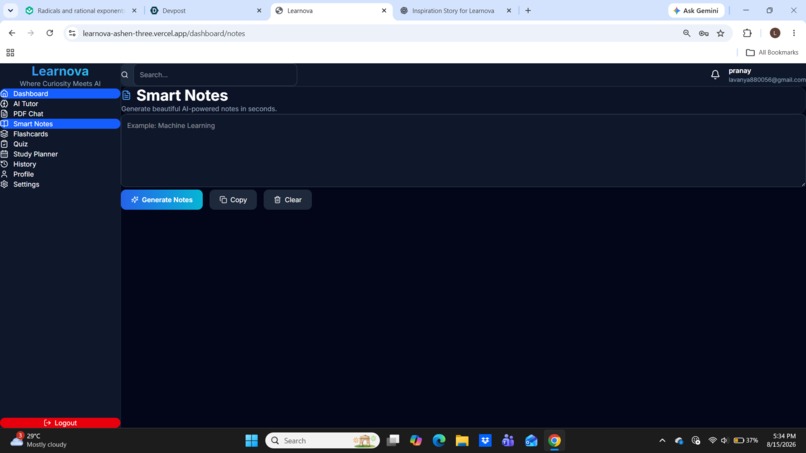Focus the Learnova Search field
The height and width of the screenshot is (453, 806).
(x=215, y=75)
